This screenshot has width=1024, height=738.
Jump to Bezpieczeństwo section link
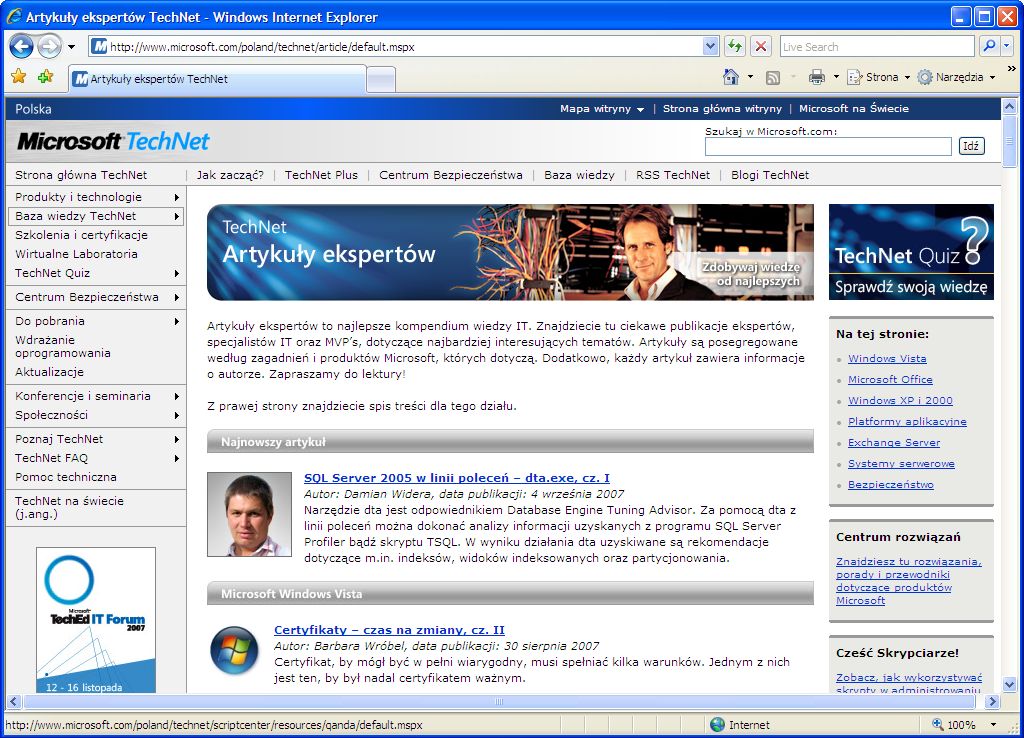(891, 485)
